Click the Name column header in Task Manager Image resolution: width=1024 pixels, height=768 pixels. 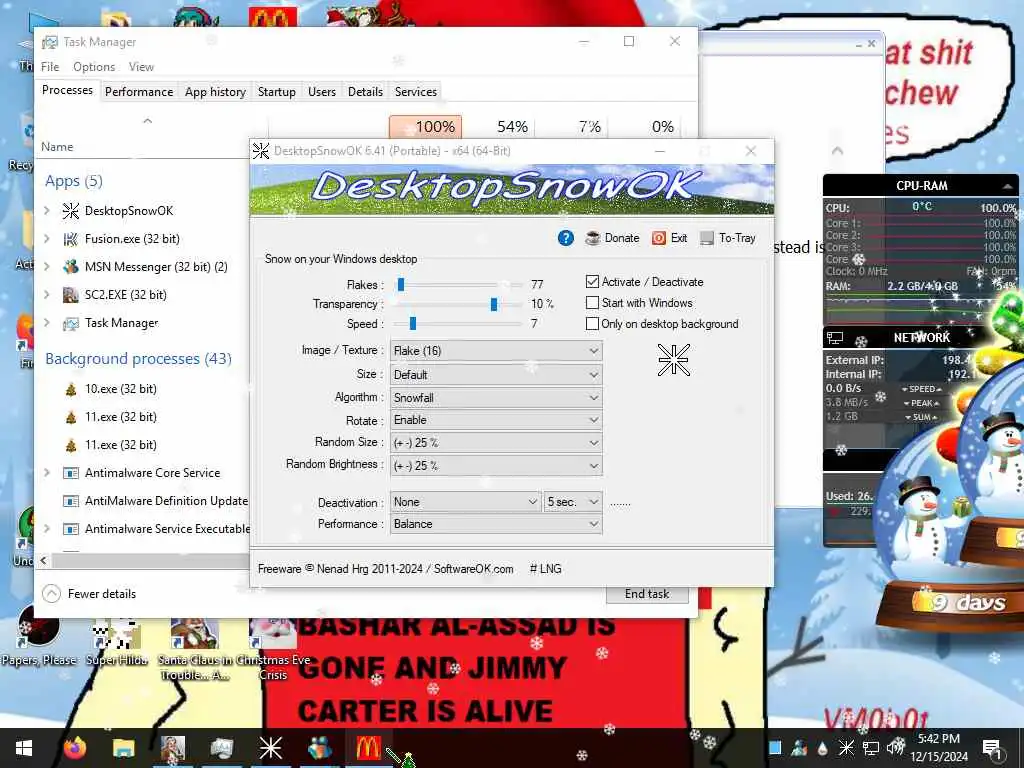57,147
